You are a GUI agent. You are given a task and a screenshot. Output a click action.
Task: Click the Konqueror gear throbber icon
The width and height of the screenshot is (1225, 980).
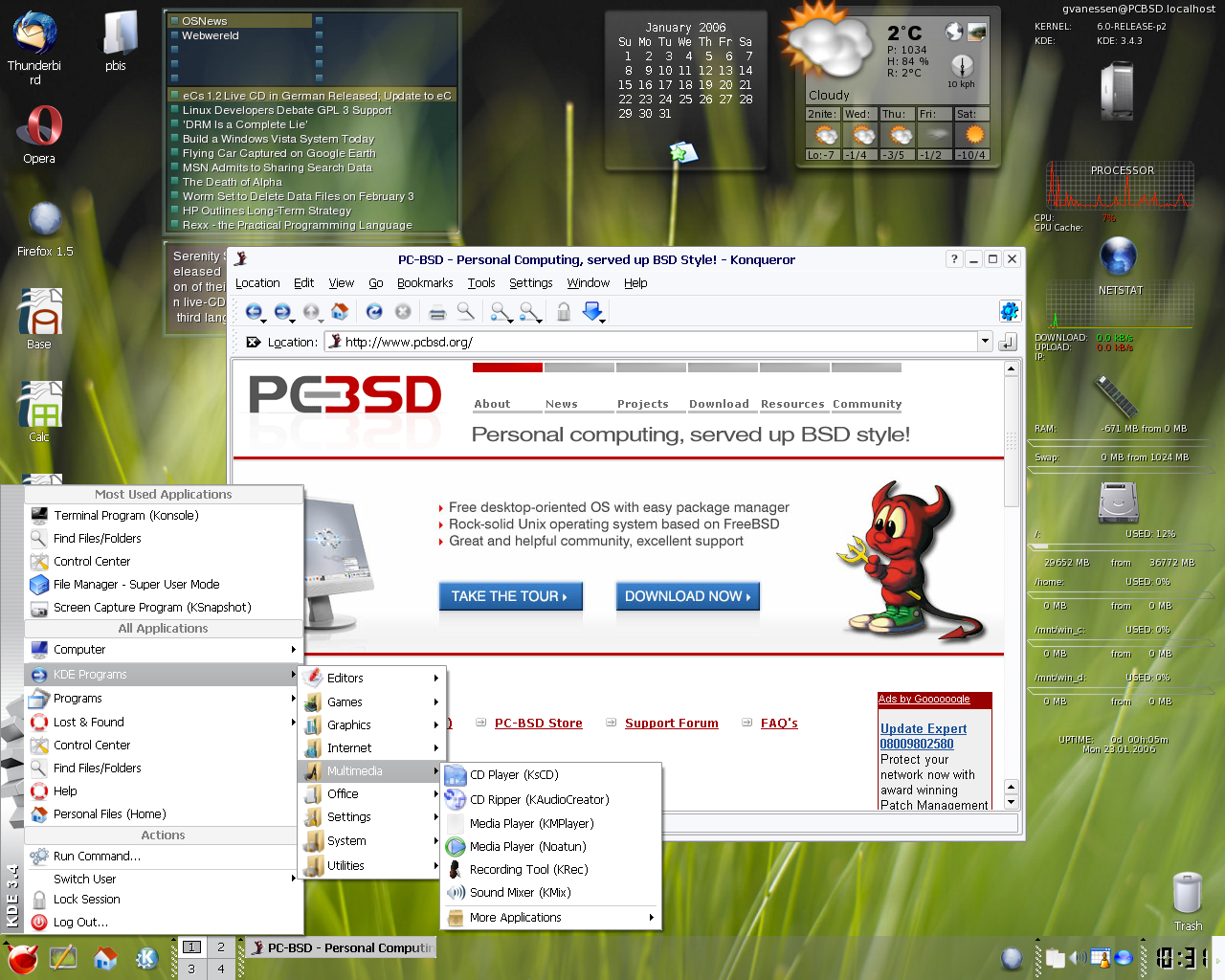[1009, 311]
